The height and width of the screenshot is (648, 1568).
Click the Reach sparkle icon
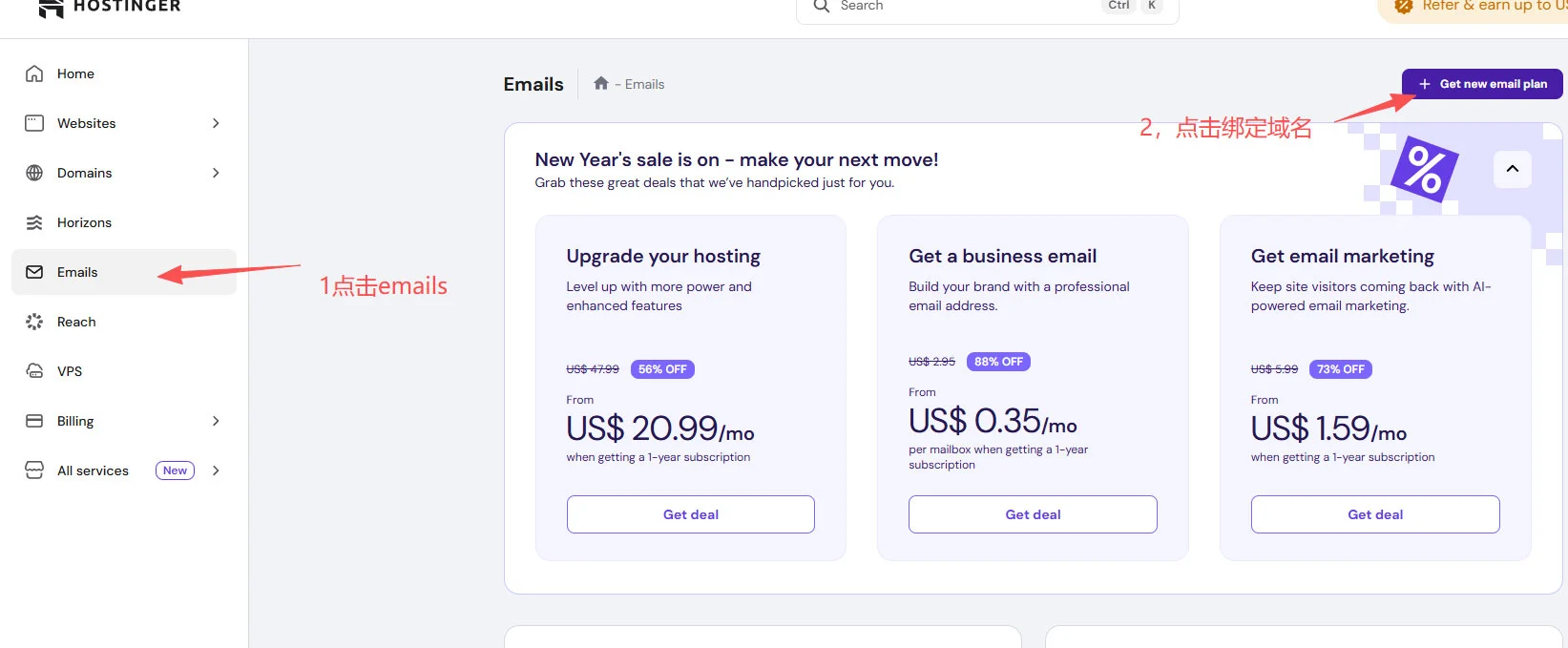click(34, 322)
